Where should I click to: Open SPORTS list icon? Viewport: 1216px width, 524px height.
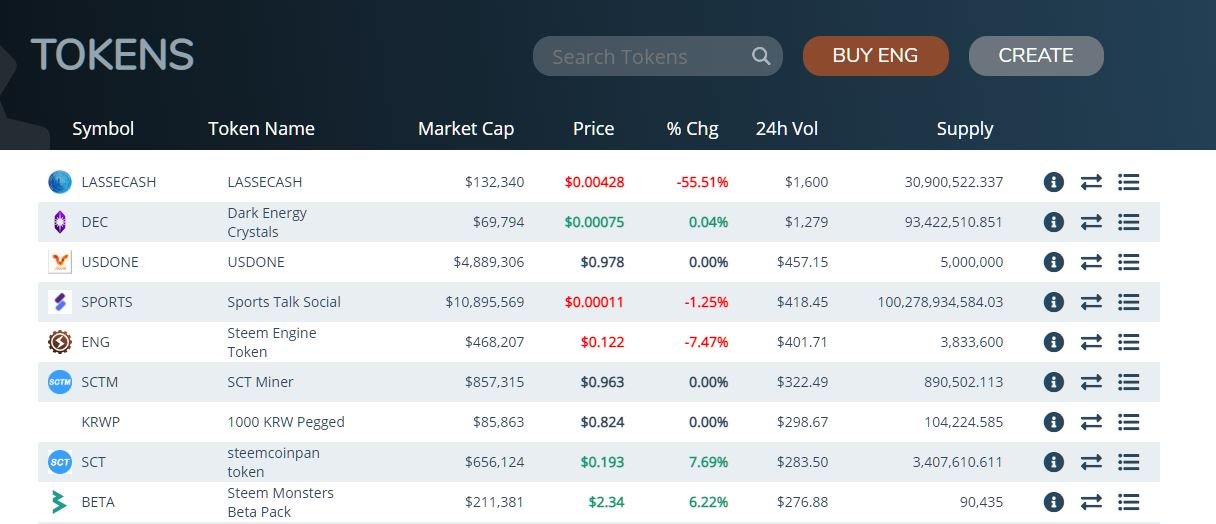click(x=1129, y=302)
